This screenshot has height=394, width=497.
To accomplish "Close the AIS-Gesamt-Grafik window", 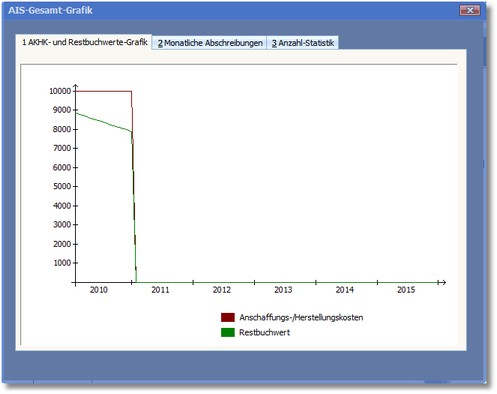I will 470,10.
